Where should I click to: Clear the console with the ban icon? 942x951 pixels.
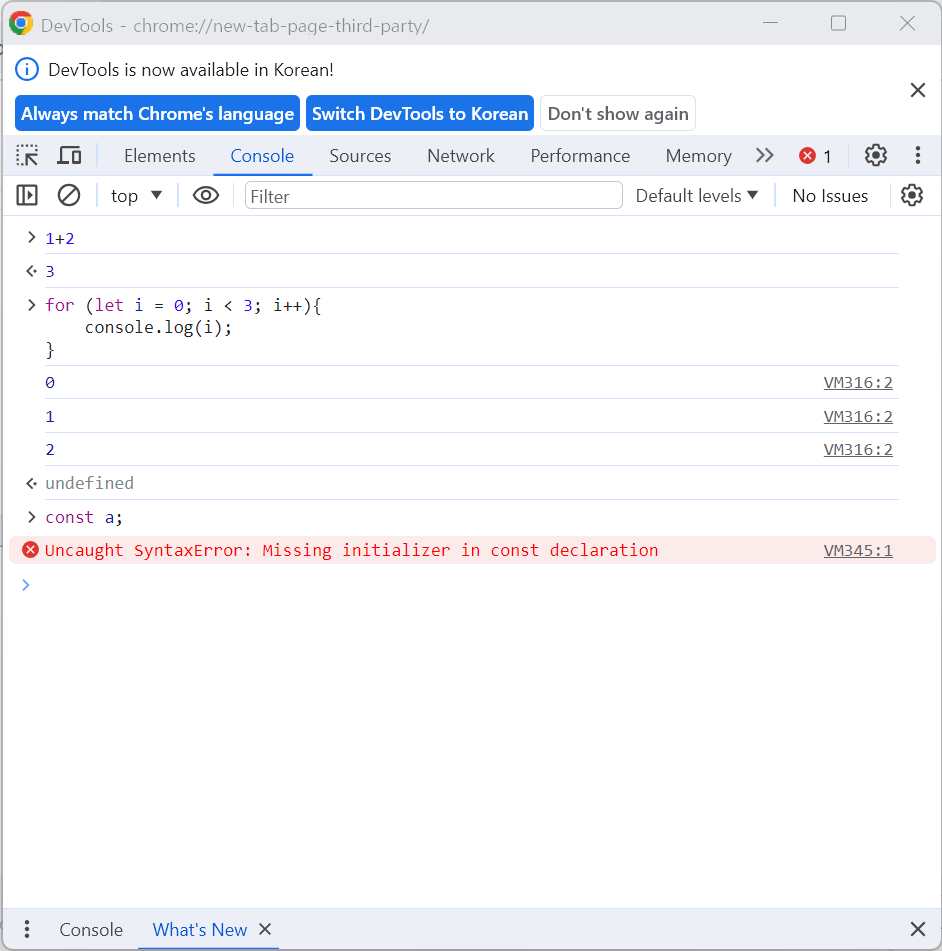[69, 195]
